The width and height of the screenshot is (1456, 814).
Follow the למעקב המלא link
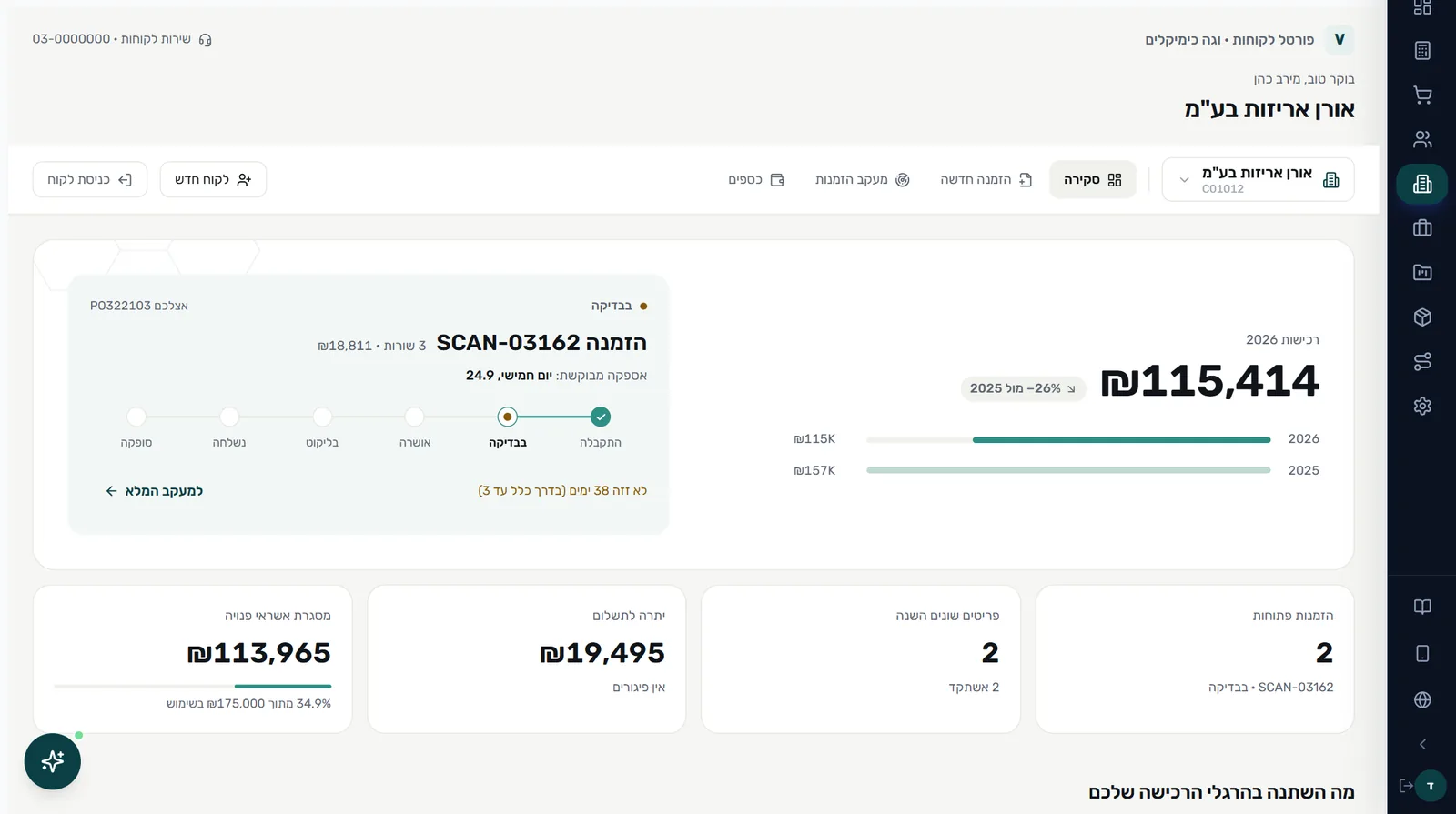(154, 491)
